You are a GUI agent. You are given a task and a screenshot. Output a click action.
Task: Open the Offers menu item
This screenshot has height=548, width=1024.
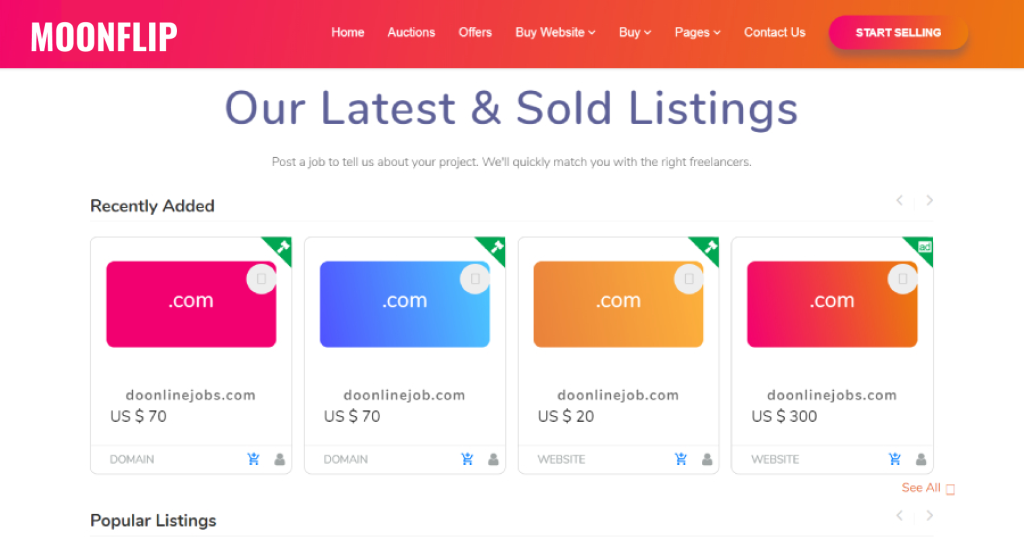(475, 33)
